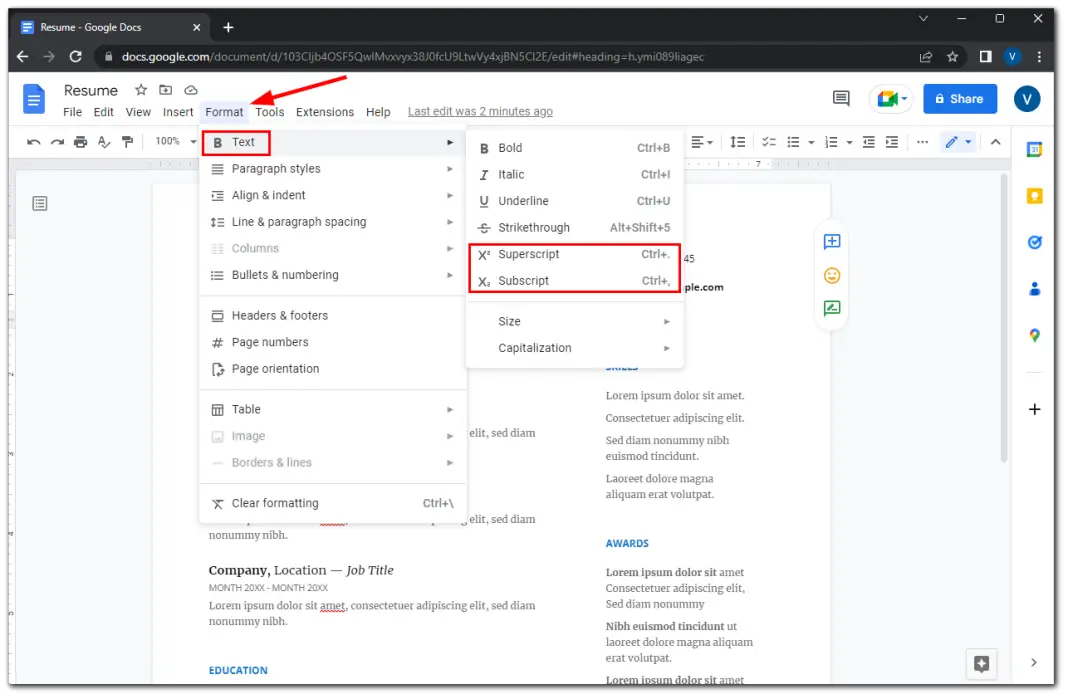
Task: Enable Superscript formatting
Action: pos(526,254)
